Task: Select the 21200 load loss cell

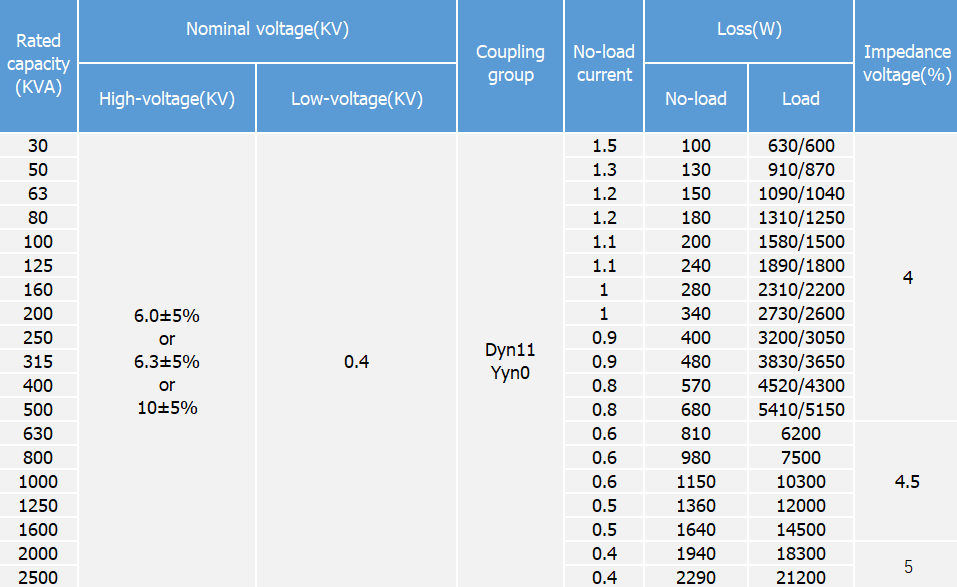Action: click(x=800, y=577)
